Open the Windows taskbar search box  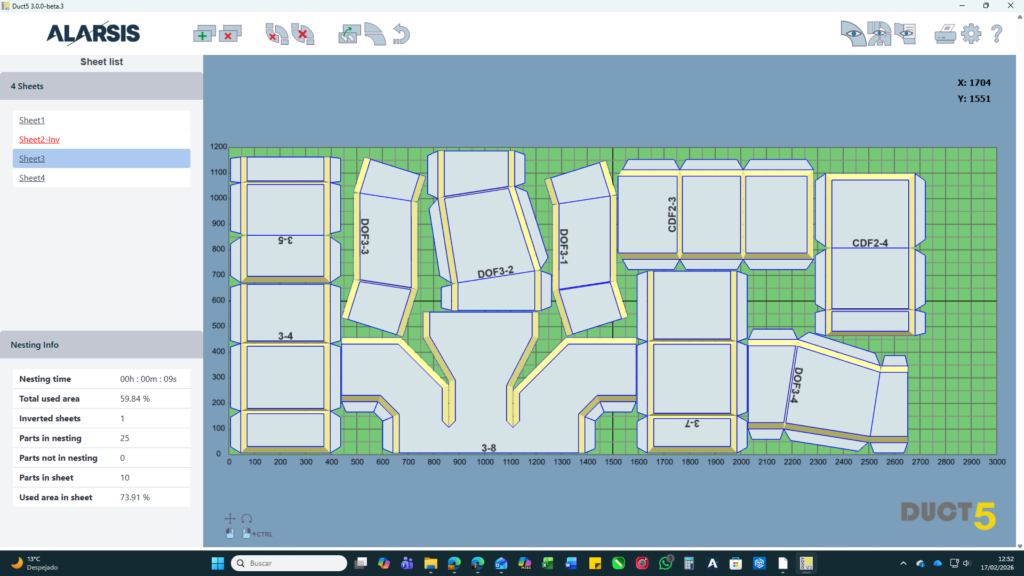click(290, 563)
